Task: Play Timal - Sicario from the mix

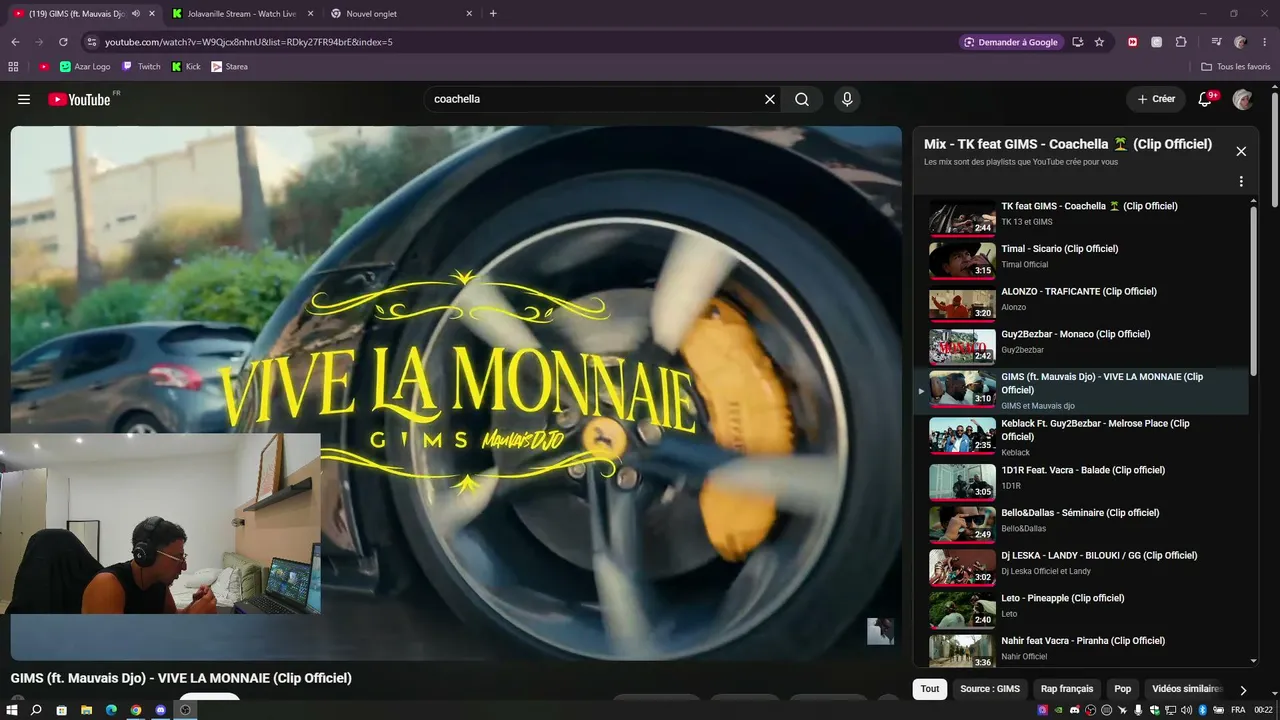Action: pyautogui.click(x=1083, y=258)
